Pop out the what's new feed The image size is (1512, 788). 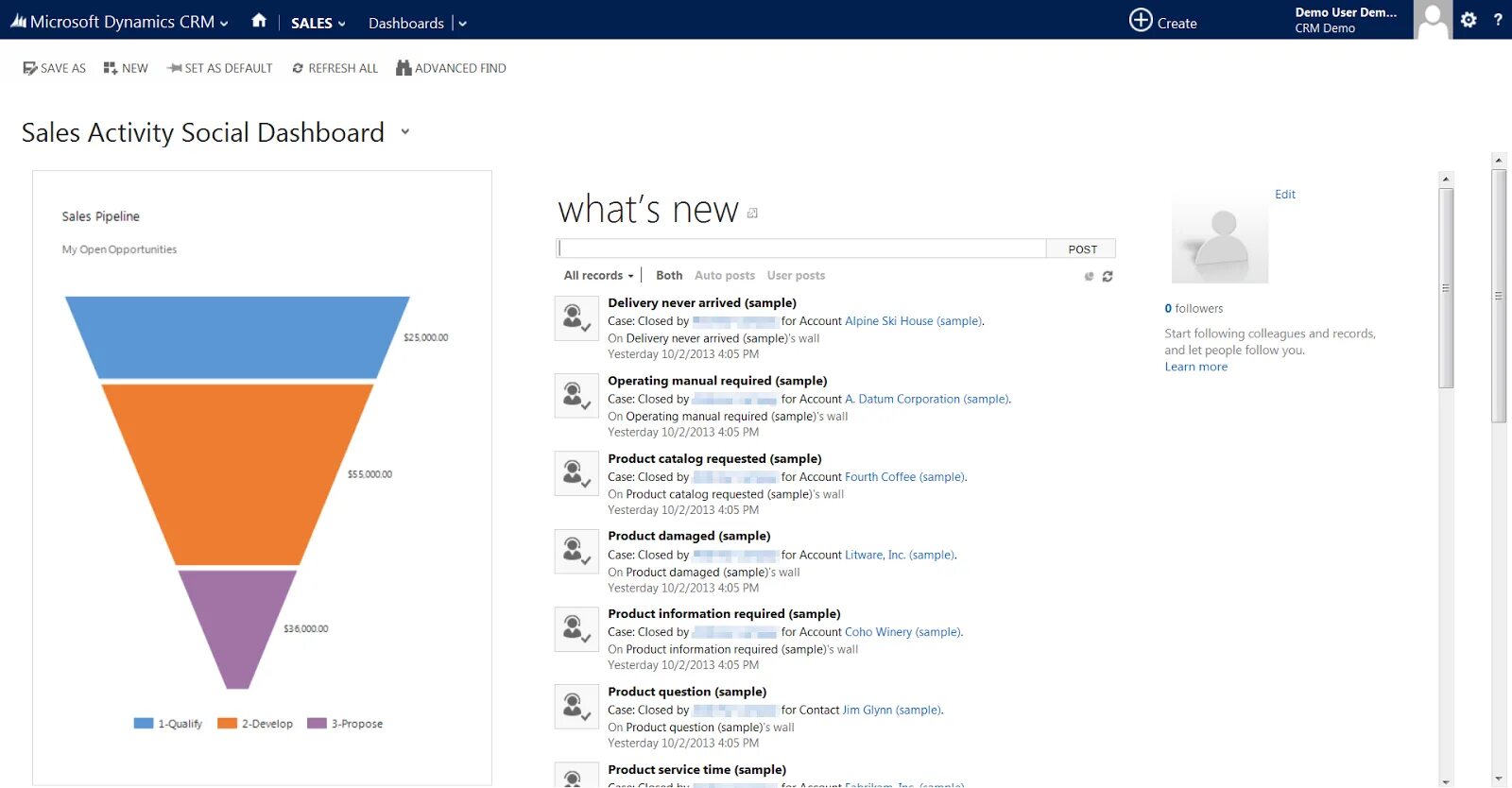click(752, 214)
